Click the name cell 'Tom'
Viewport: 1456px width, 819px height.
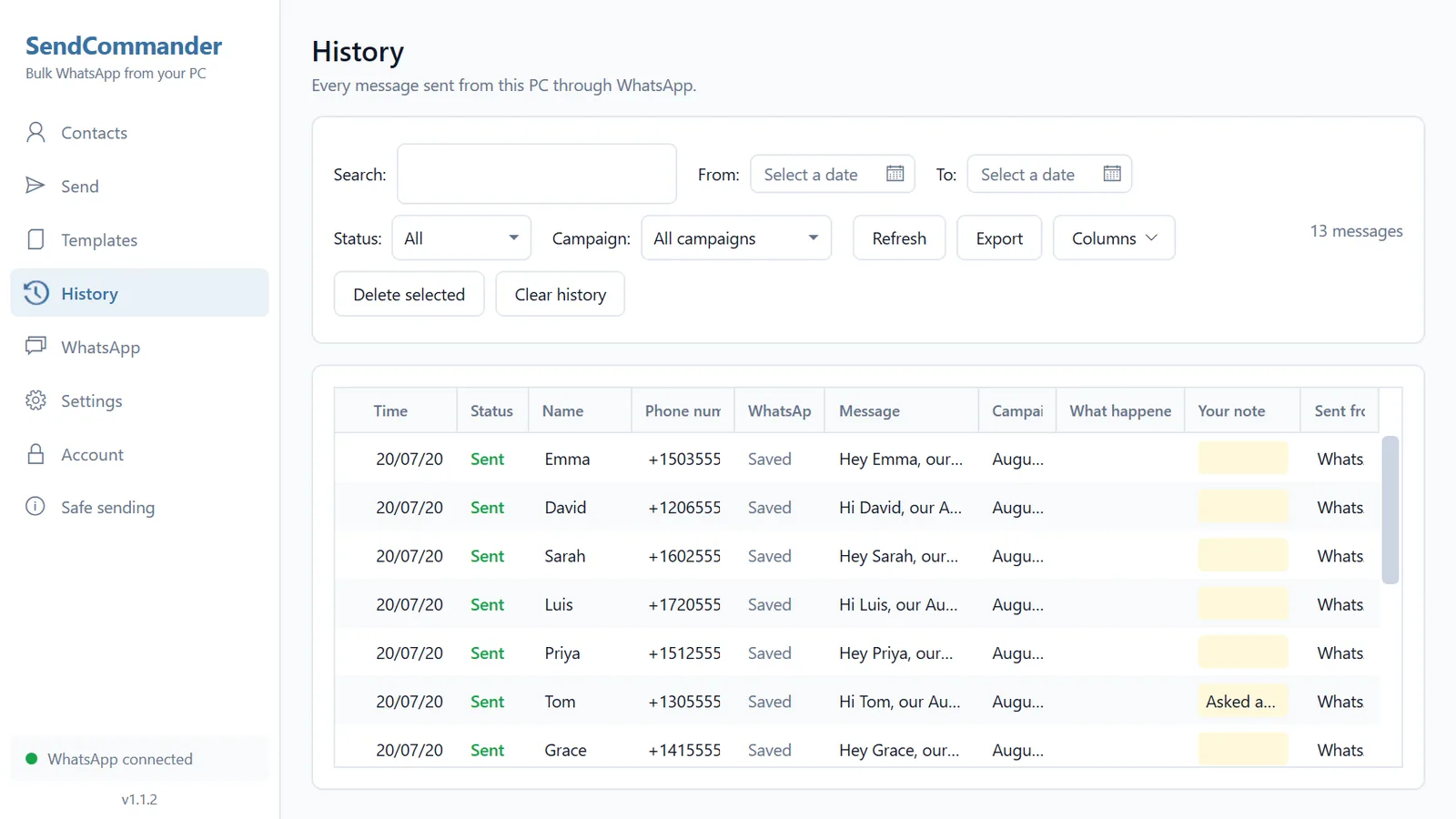[560, 702]
